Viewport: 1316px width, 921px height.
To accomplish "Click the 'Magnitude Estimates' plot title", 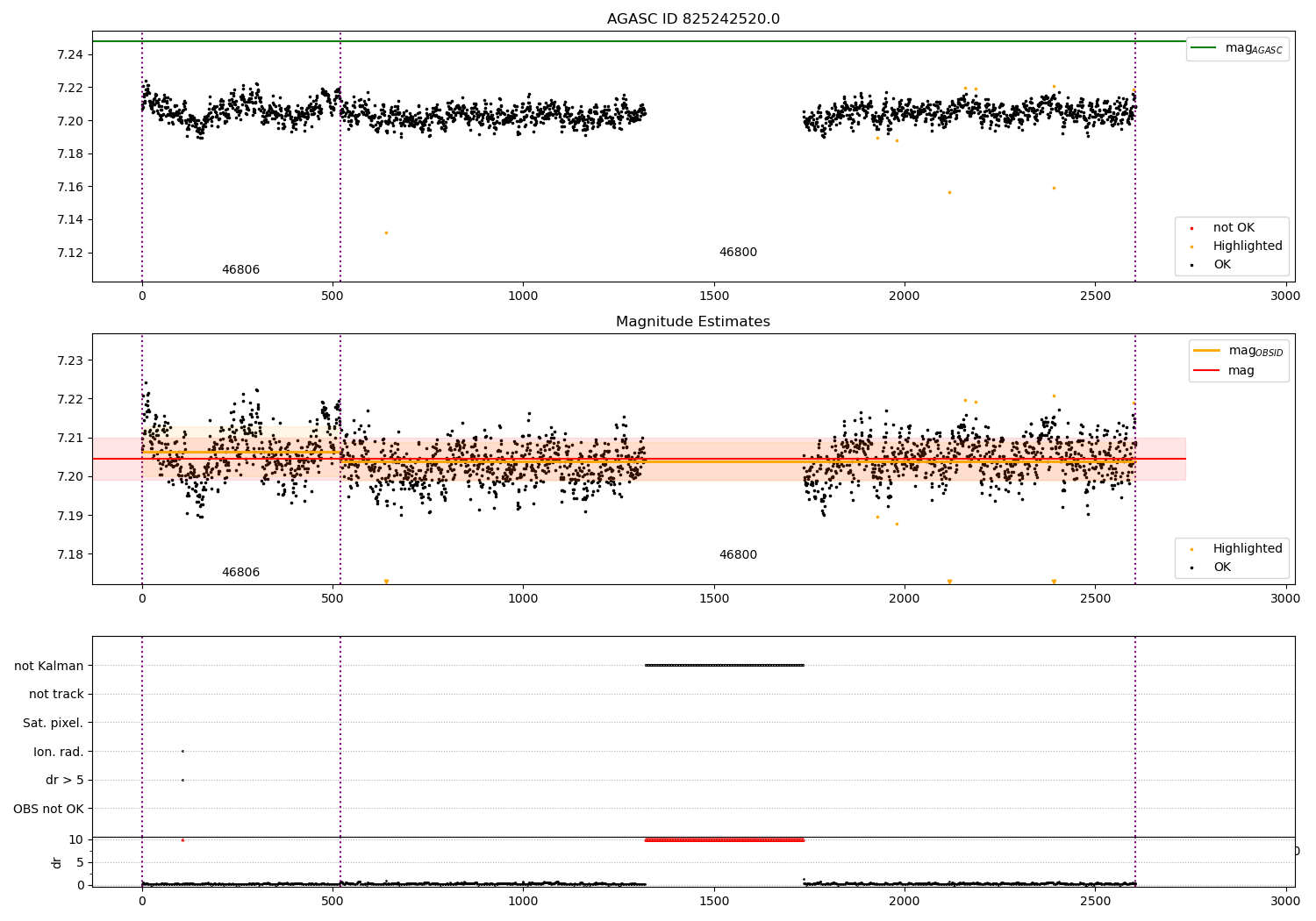I will (693, 322).
